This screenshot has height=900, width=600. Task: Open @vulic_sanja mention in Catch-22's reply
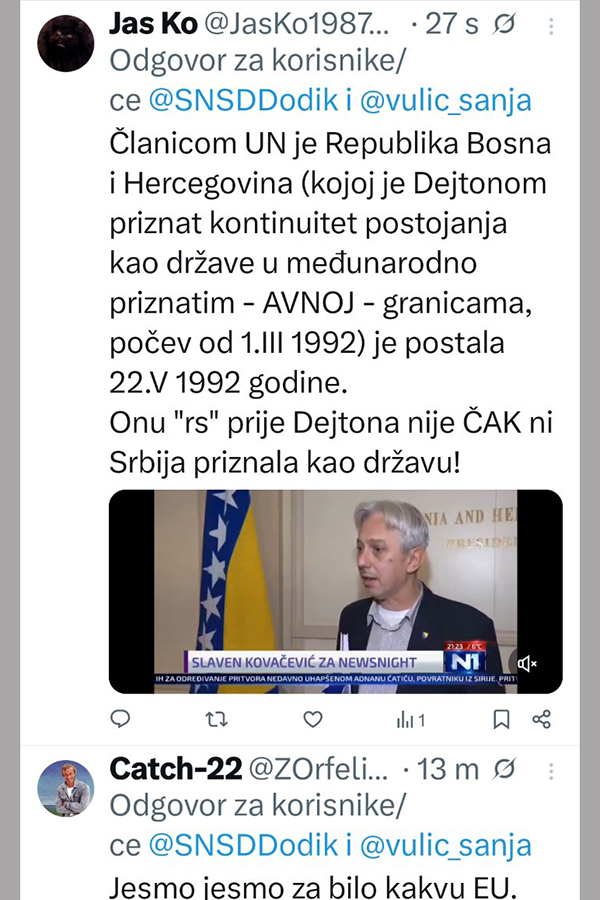446,845
